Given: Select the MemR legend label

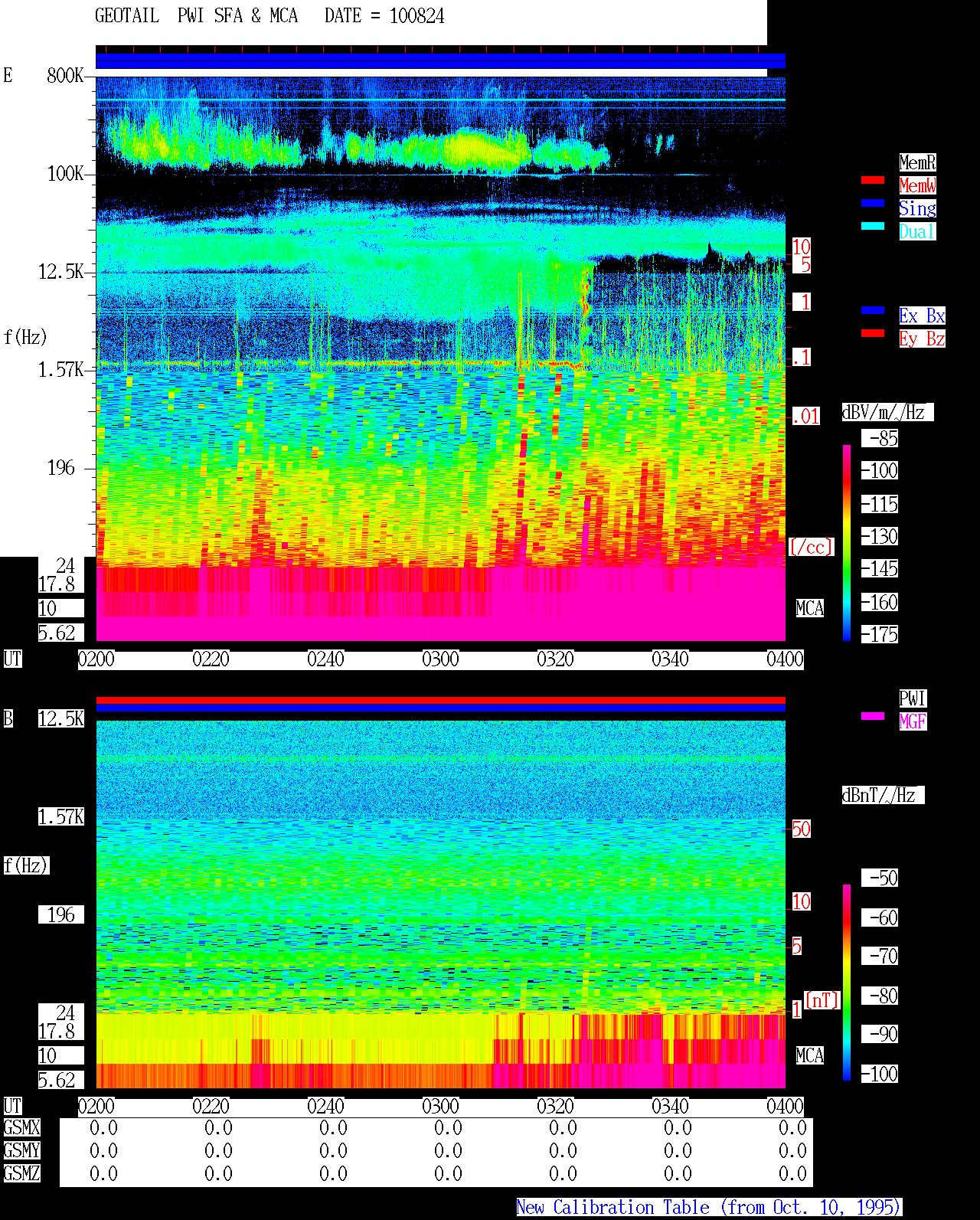Looking at the screenshot, I should pos(917,162).
